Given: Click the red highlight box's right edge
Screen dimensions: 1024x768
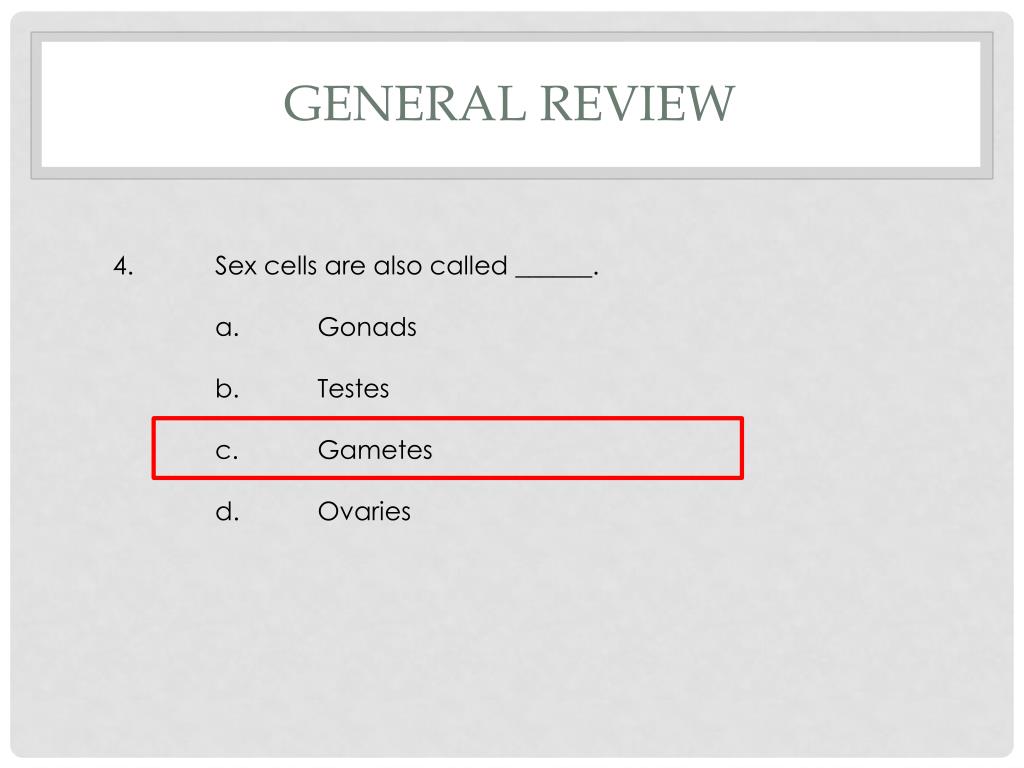Looking at the screenshot, I should tap(742, 448).
